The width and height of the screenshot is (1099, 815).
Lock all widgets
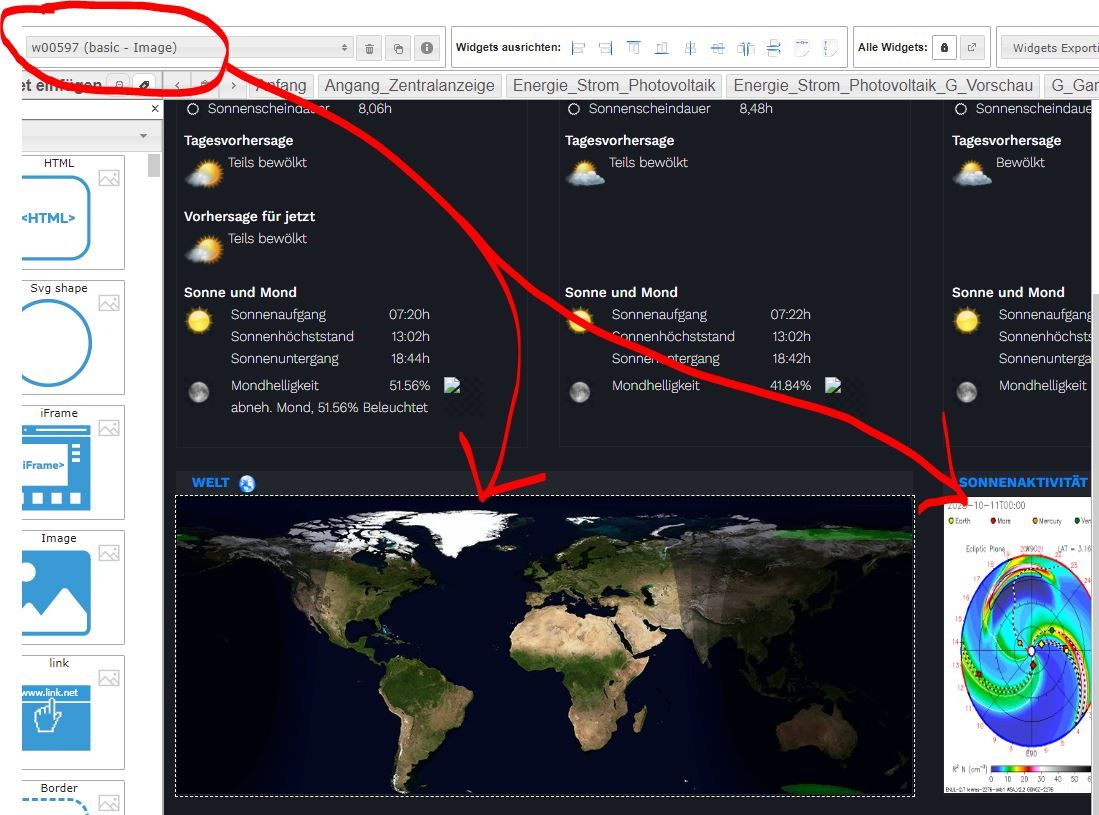[x=944, y=48]
